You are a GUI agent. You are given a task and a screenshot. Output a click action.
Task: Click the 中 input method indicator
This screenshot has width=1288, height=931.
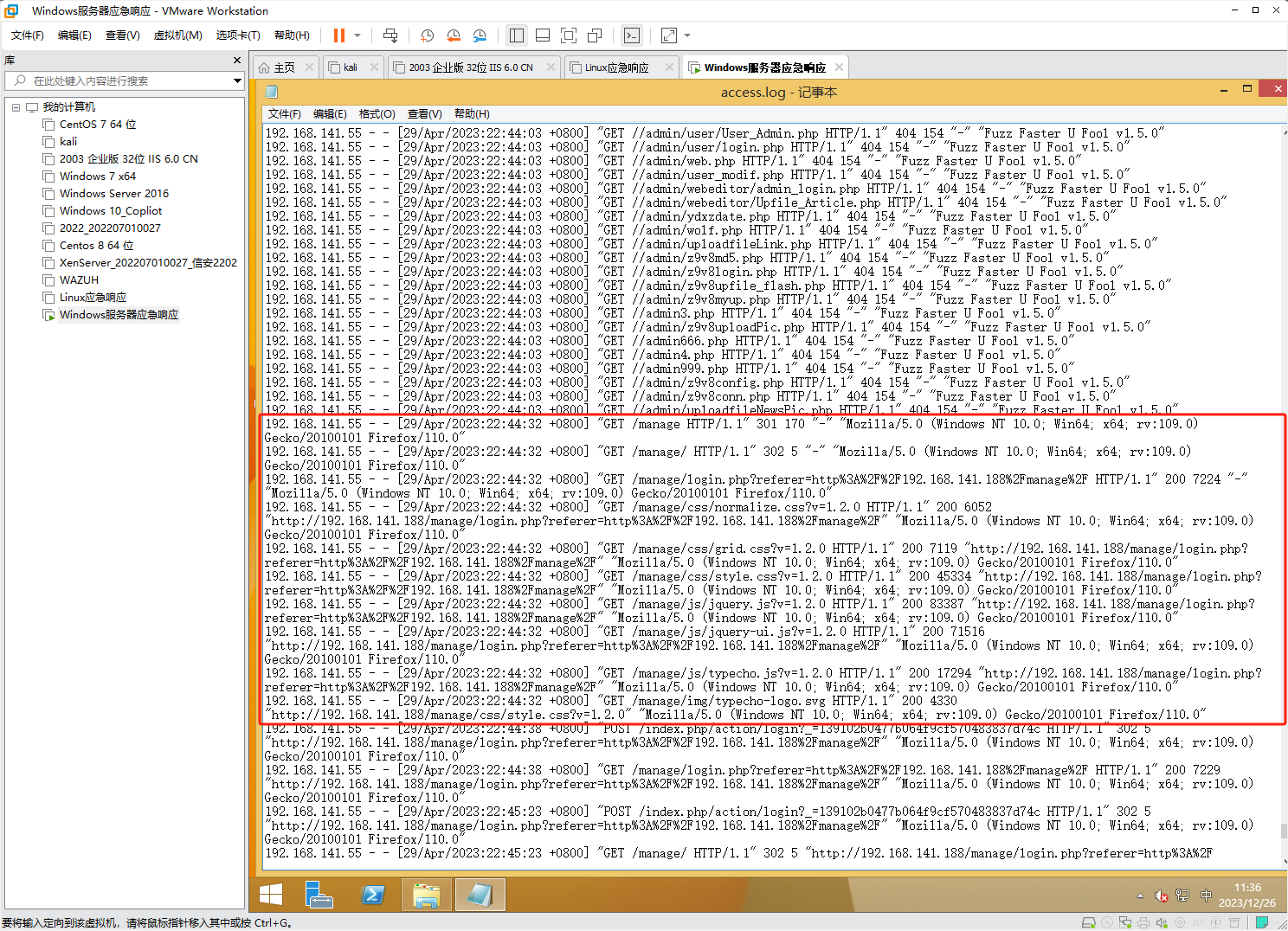click(1206, 896)
